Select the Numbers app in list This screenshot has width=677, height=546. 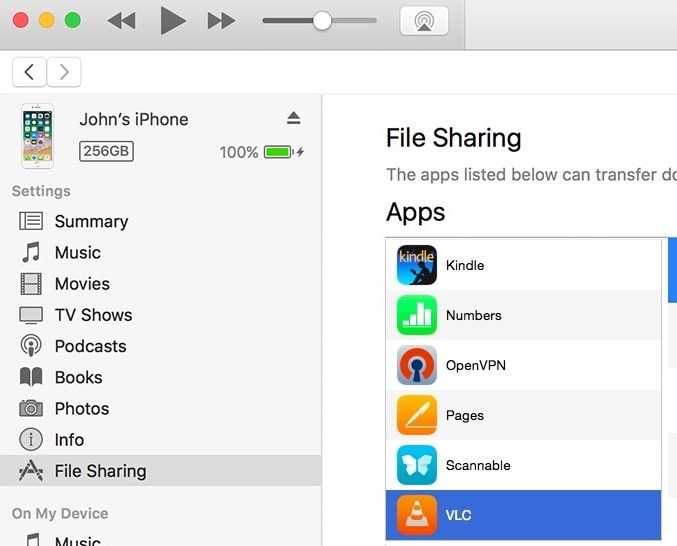pyautogui.click(x=523, y=315)
